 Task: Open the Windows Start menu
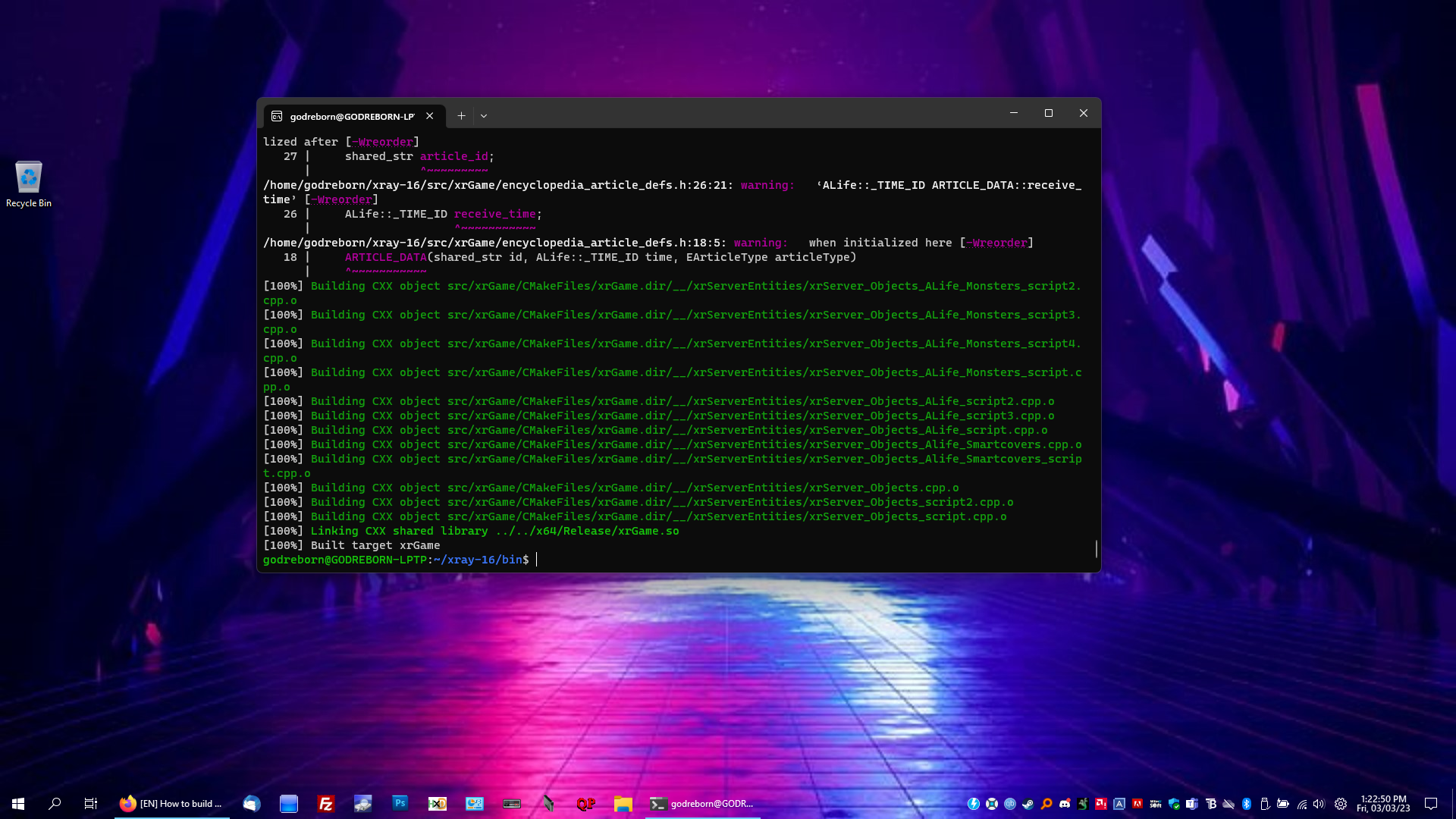tap(18, 804)
